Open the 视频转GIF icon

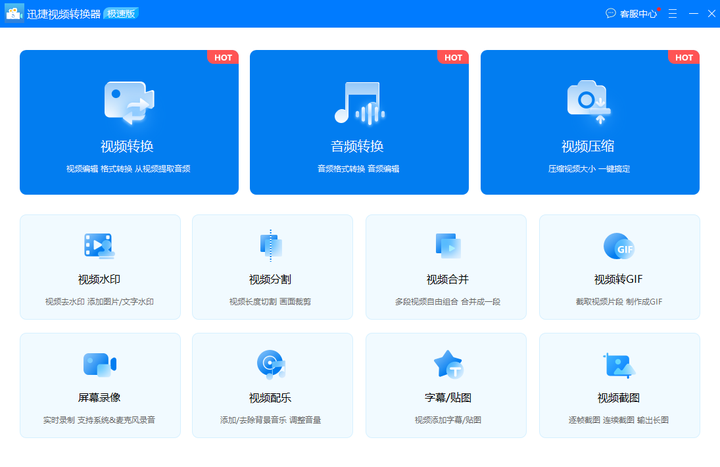coord(619,246)
